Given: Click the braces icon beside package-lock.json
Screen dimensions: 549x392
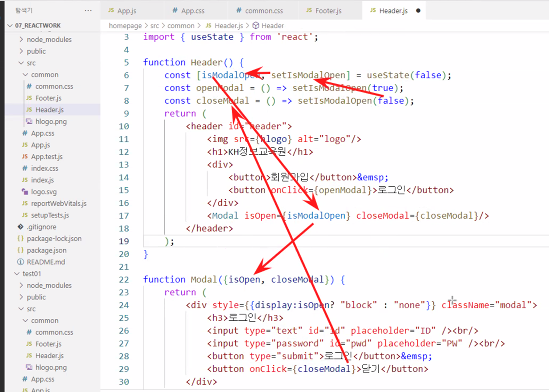Looking at the screenshot, I should point(20,238).
